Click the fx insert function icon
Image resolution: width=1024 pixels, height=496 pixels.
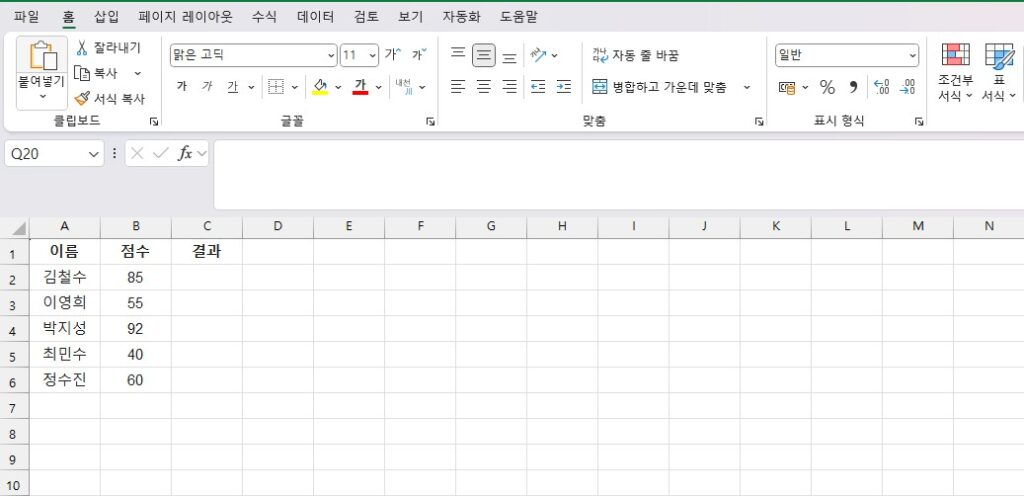click(x=185, y=153)
